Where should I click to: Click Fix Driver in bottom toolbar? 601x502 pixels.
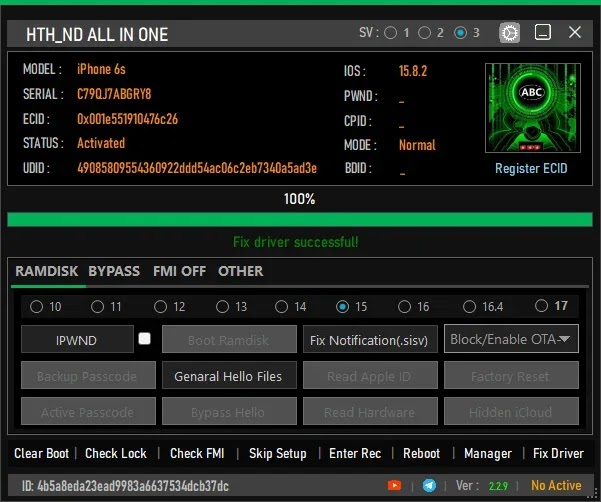pyautogui.click(x=558, y=453)
